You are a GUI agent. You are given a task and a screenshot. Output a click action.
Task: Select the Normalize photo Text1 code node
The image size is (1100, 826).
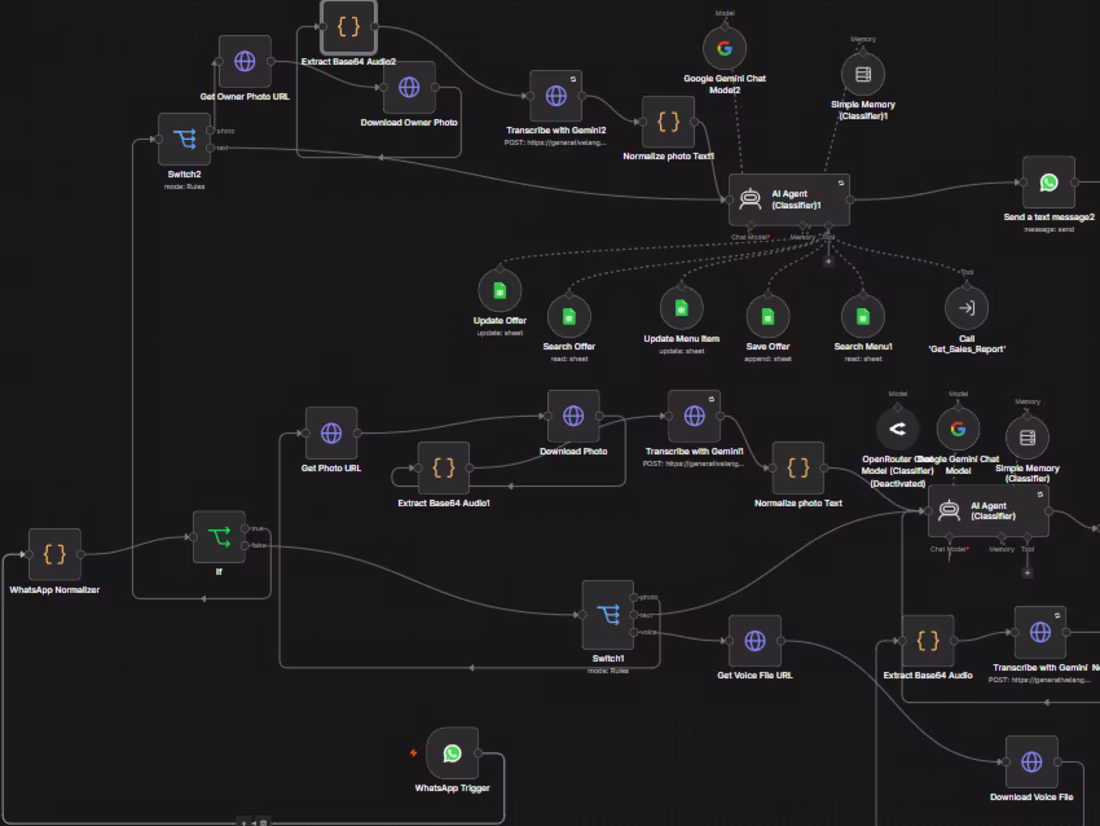click(669, 122)
